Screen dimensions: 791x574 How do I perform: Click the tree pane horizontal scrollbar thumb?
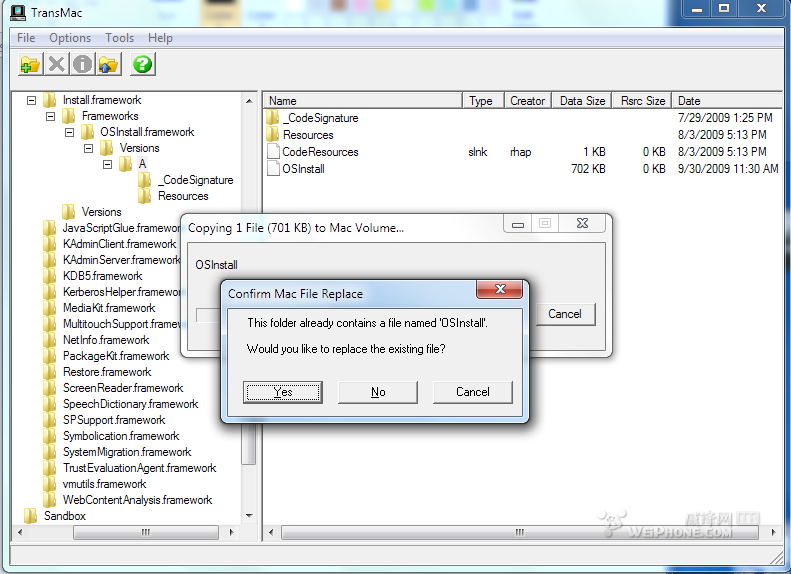(146, 532)
